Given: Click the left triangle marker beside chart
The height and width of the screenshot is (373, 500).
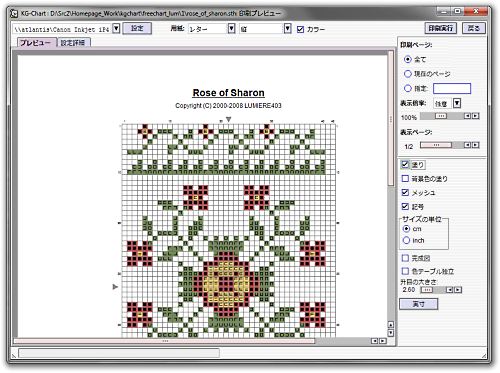Looking at the screenshot, I should (x=115, y=287).
